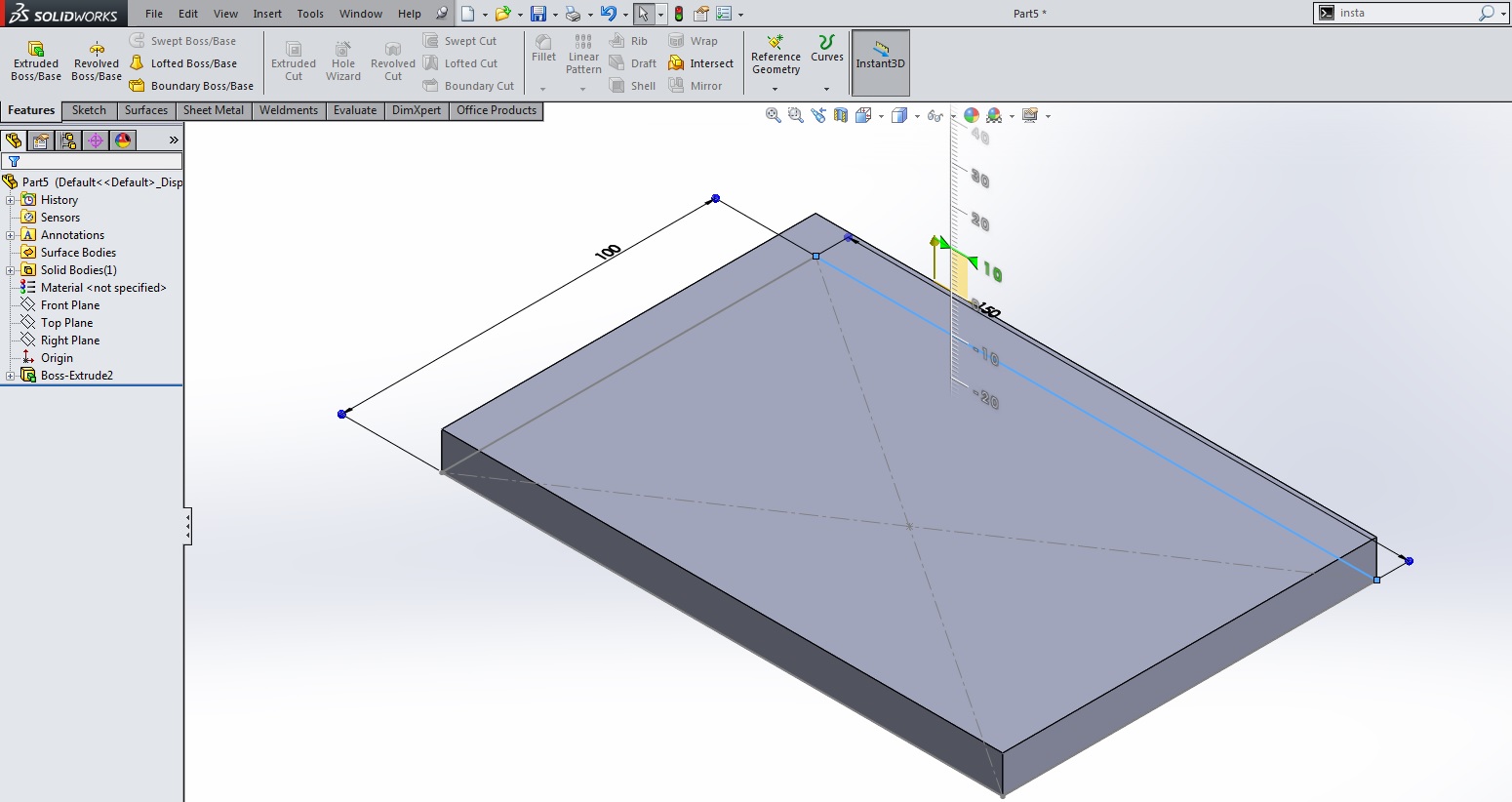Expand the Boss-Extrude2 tree node

click(11, 376)
